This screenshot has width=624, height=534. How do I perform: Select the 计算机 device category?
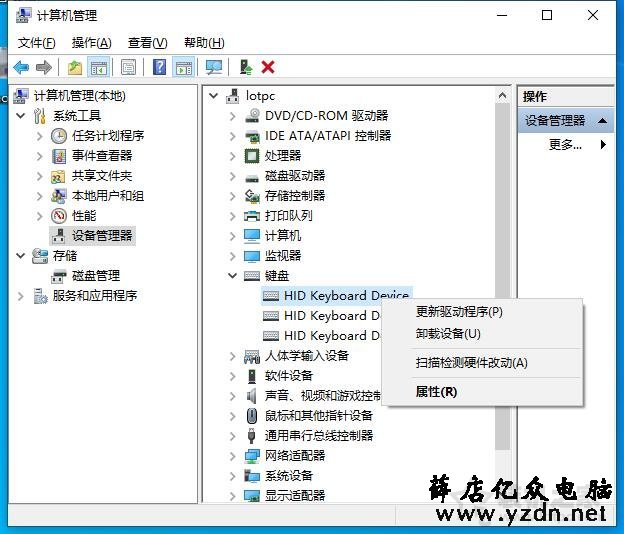[283, 236]
